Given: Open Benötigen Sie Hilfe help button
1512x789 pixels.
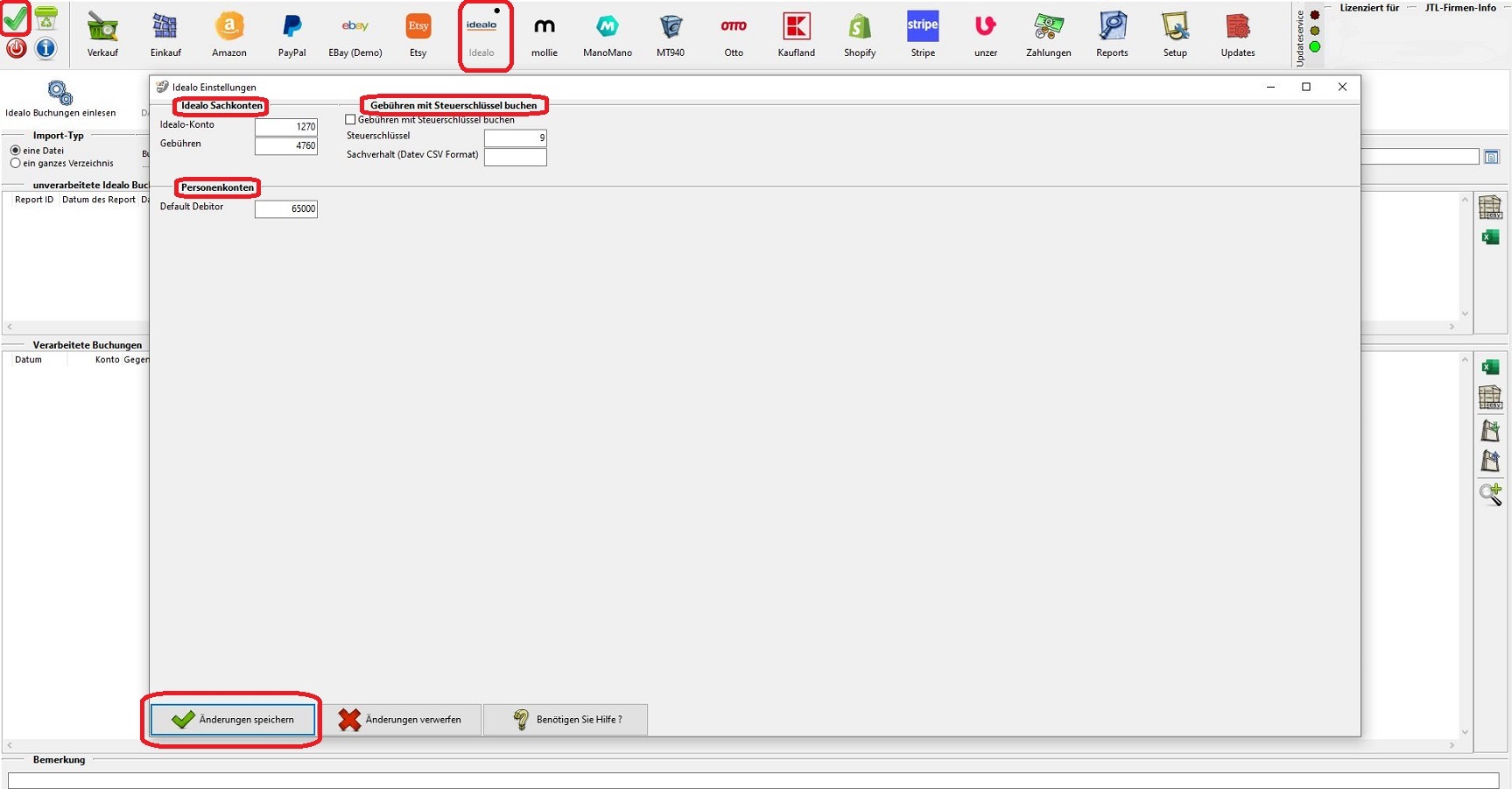Looking at the screenshot, I should click(x=566, y=720).
